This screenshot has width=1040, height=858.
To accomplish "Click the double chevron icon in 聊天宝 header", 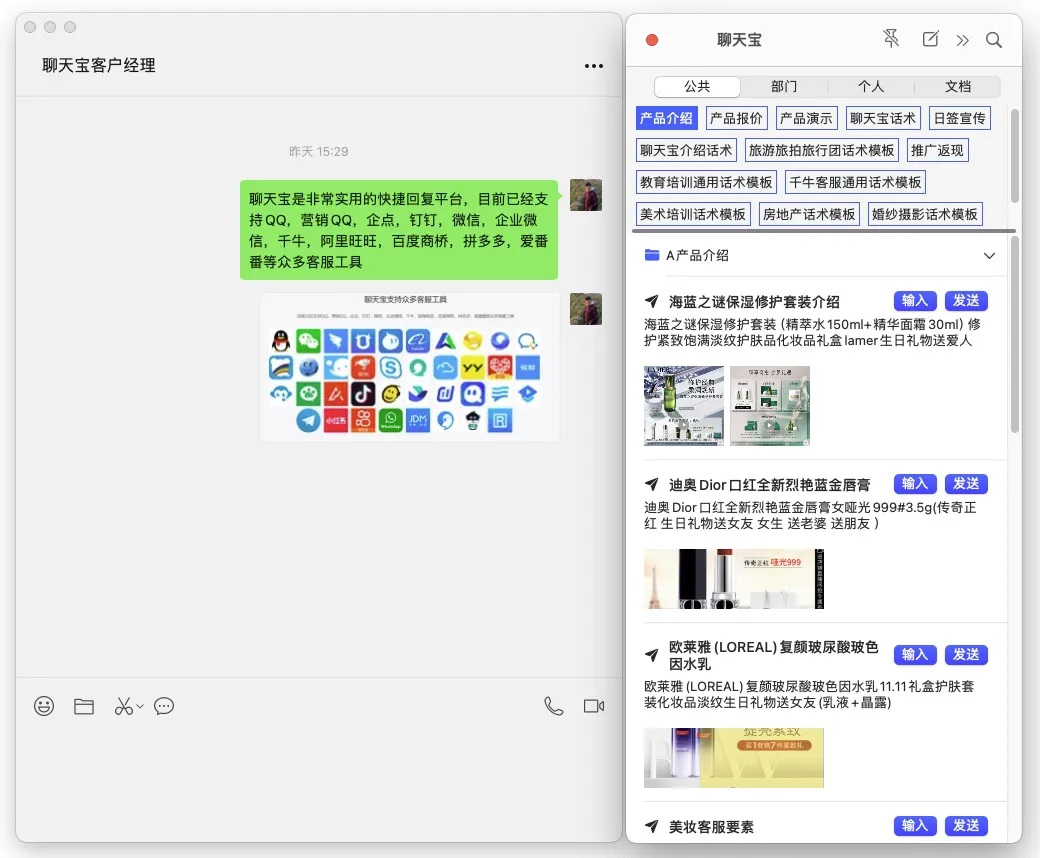I will (962, 40).
